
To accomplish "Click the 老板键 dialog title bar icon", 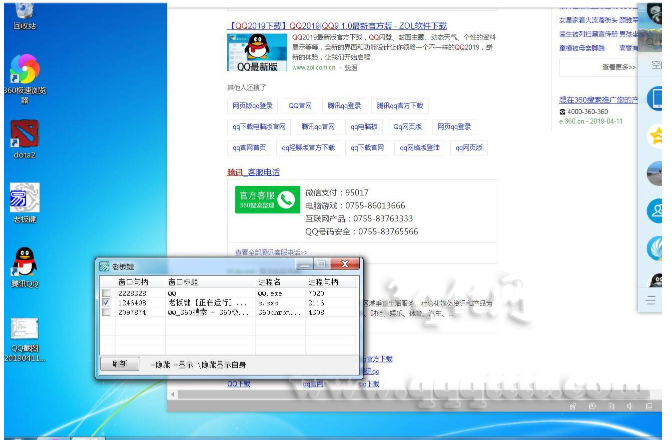I will (x=104, y=266).
